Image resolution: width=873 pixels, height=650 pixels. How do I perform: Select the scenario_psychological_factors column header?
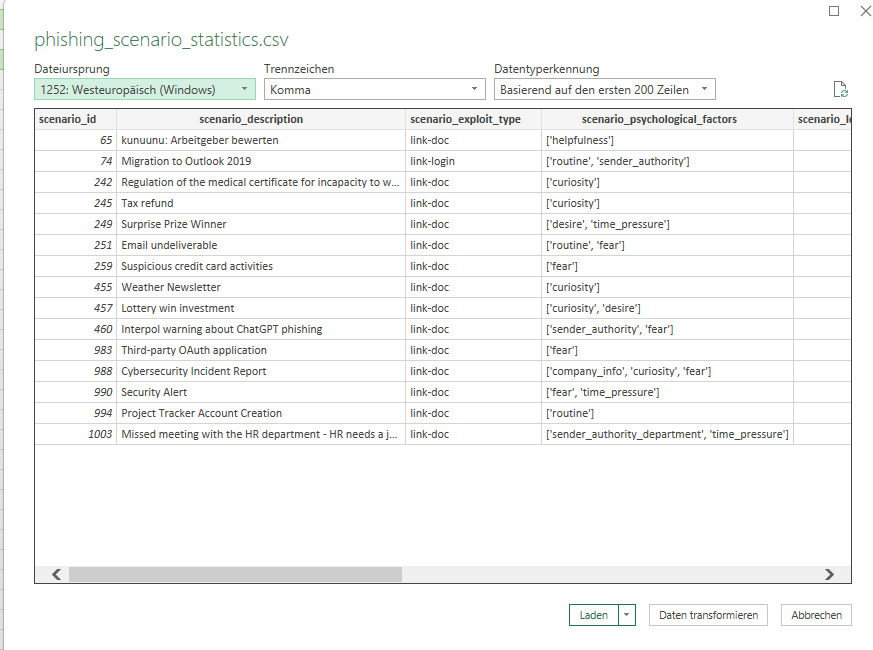pyautogui.click(x=666, y=119)
